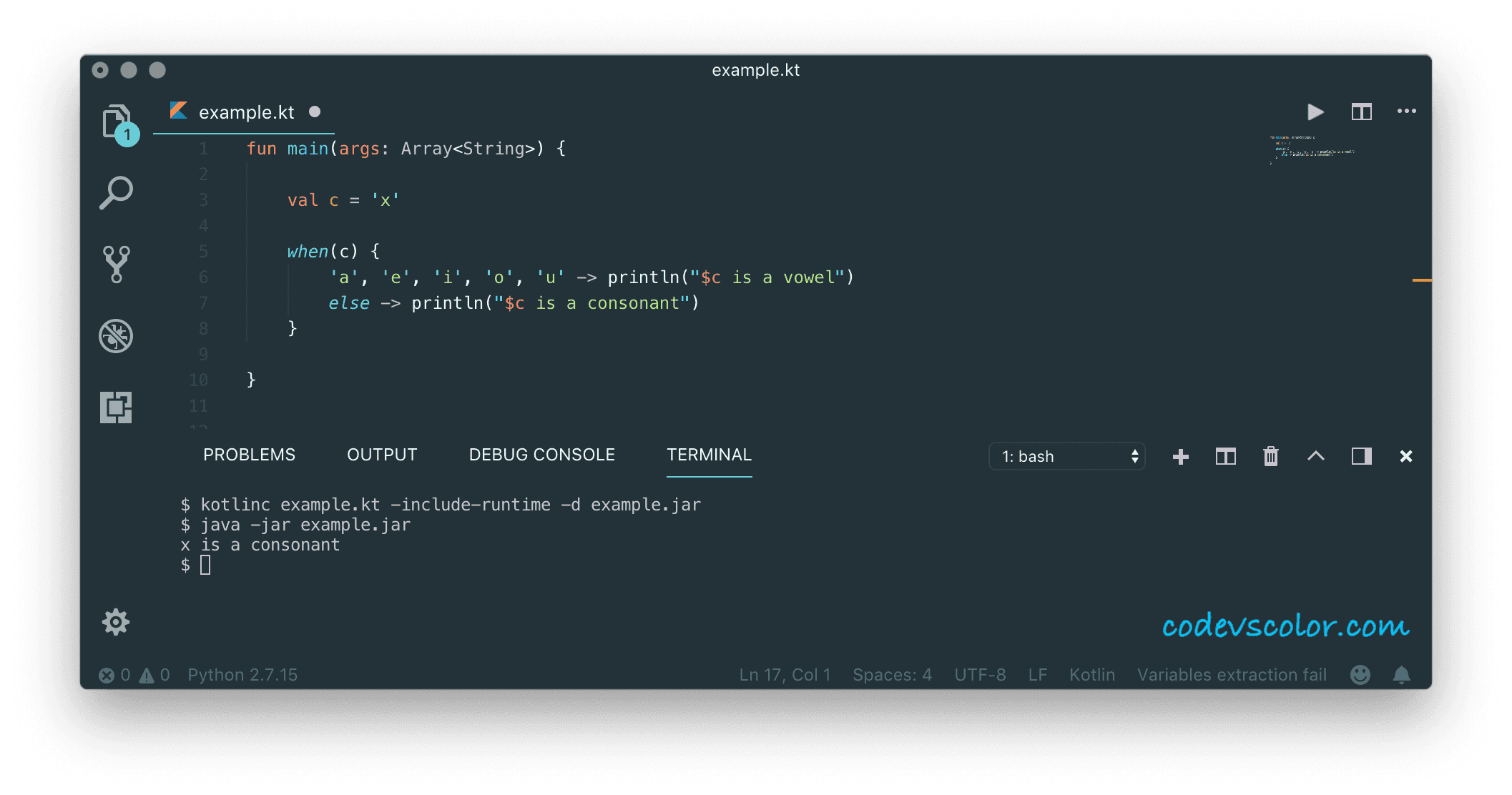Close the terminal panel
The image size is (1512, 795).
[1406, 456]
